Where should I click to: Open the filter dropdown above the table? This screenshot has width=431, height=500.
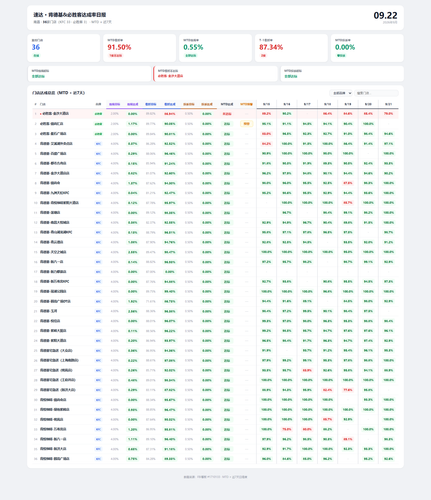coord(341,93)
